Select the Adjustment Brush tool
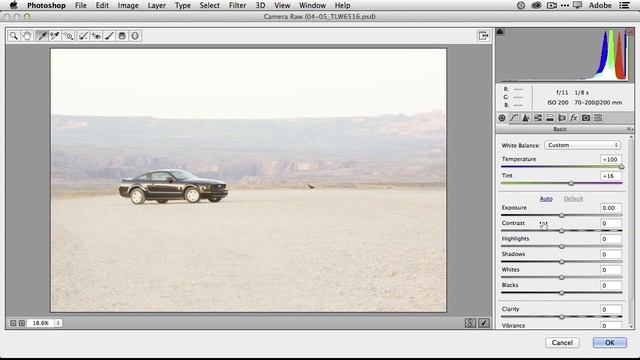The width and height of the screenshot is (640, 360). [109, 36]
